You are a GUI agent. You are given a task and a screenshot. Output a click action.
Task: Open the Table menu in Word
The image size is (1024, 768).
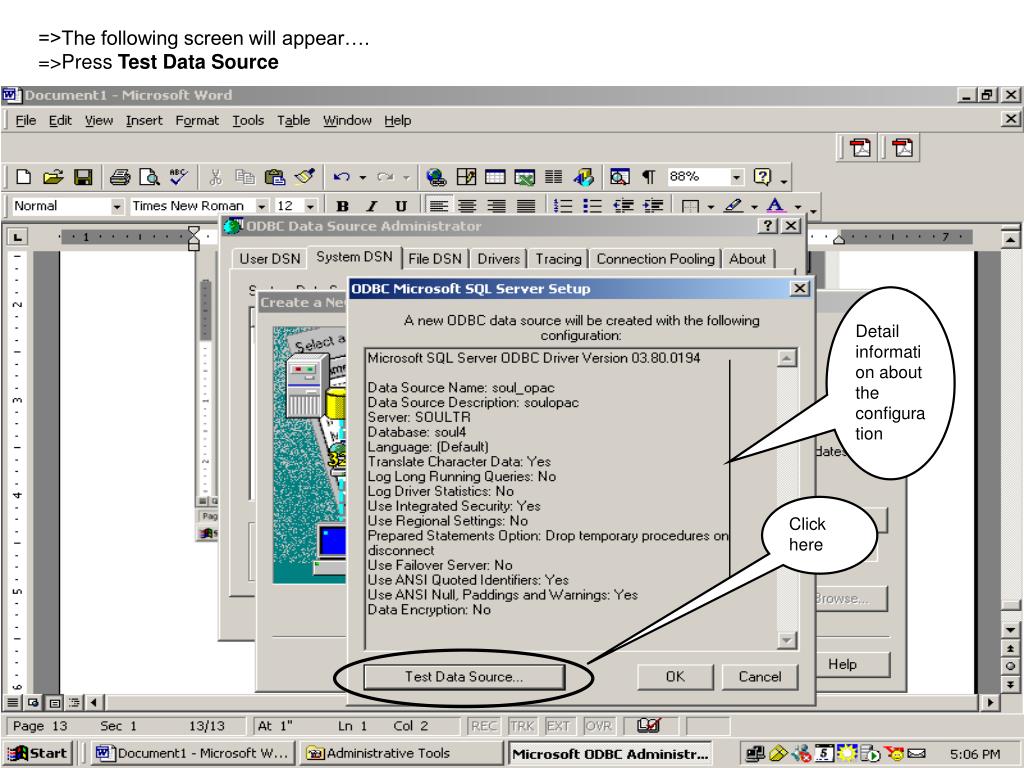pos(293,121)
